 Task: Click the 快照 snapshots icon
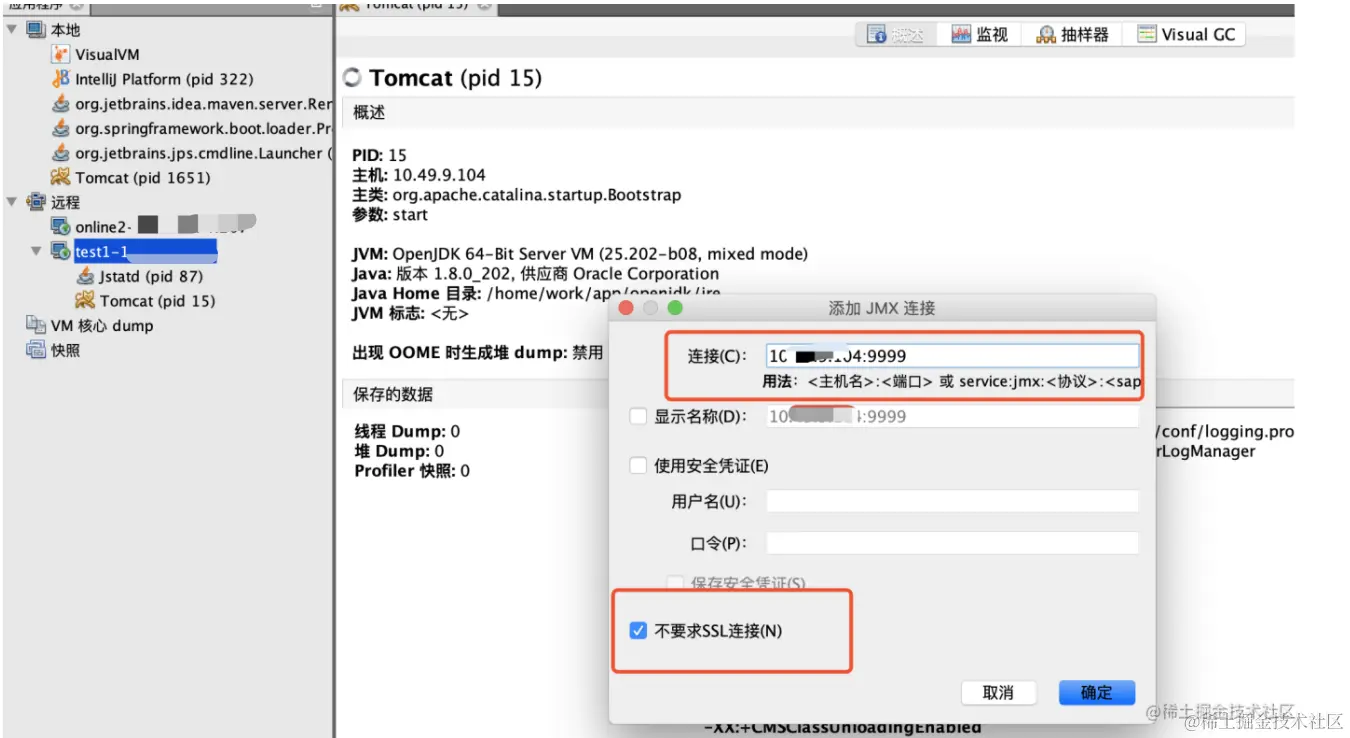[x=36, y=350]
